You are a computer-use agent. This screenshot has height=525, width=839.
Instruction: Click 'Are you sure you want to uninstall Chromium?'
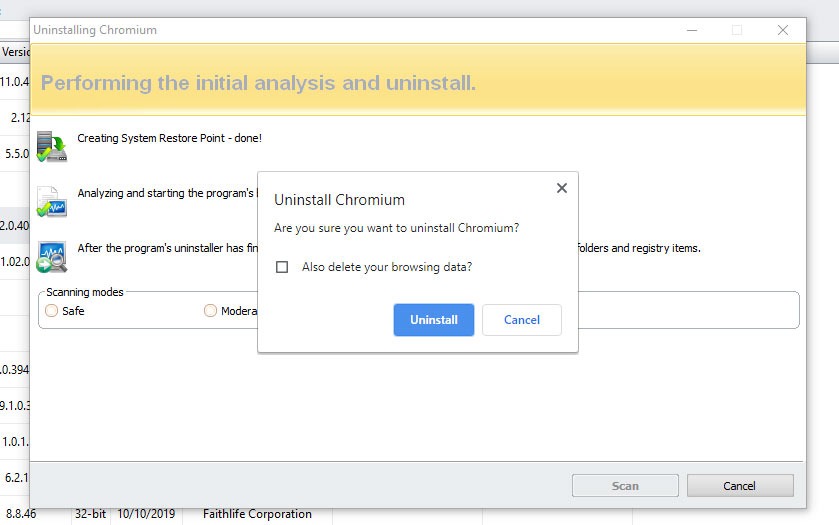point(396,228)
